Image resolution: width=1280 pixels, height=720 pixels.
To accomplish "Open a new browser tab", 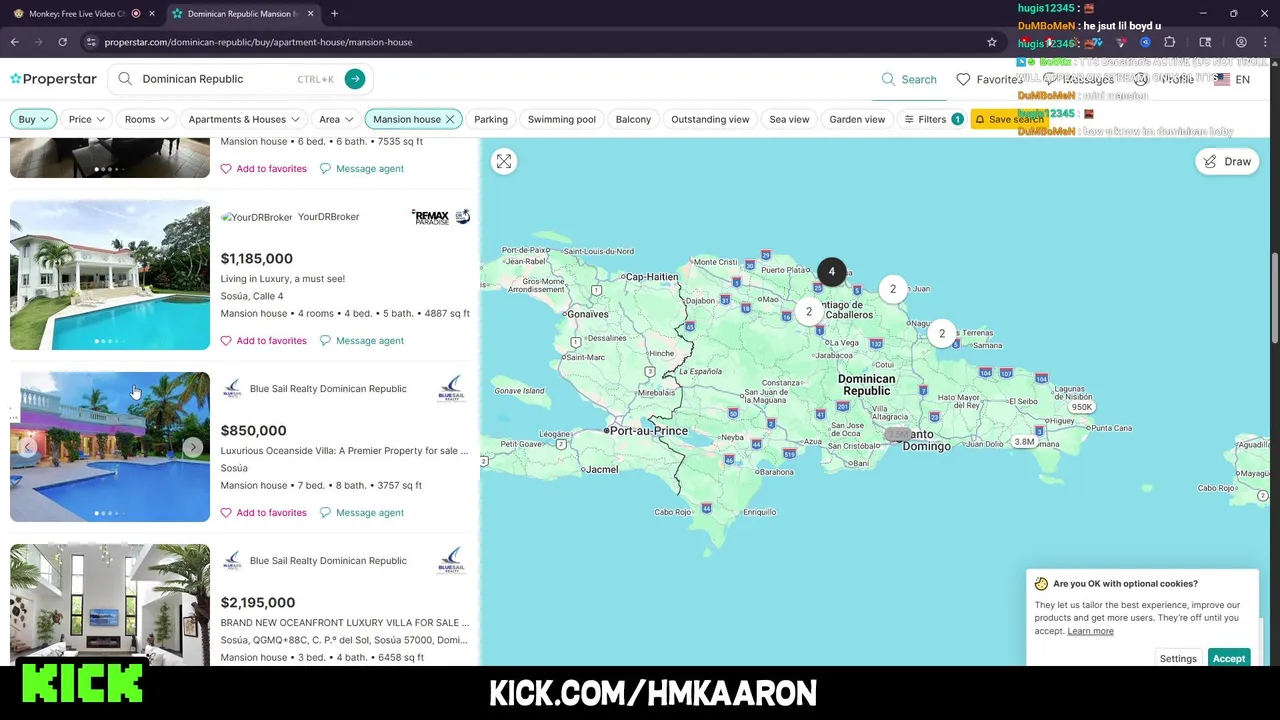I will point(334,14).
